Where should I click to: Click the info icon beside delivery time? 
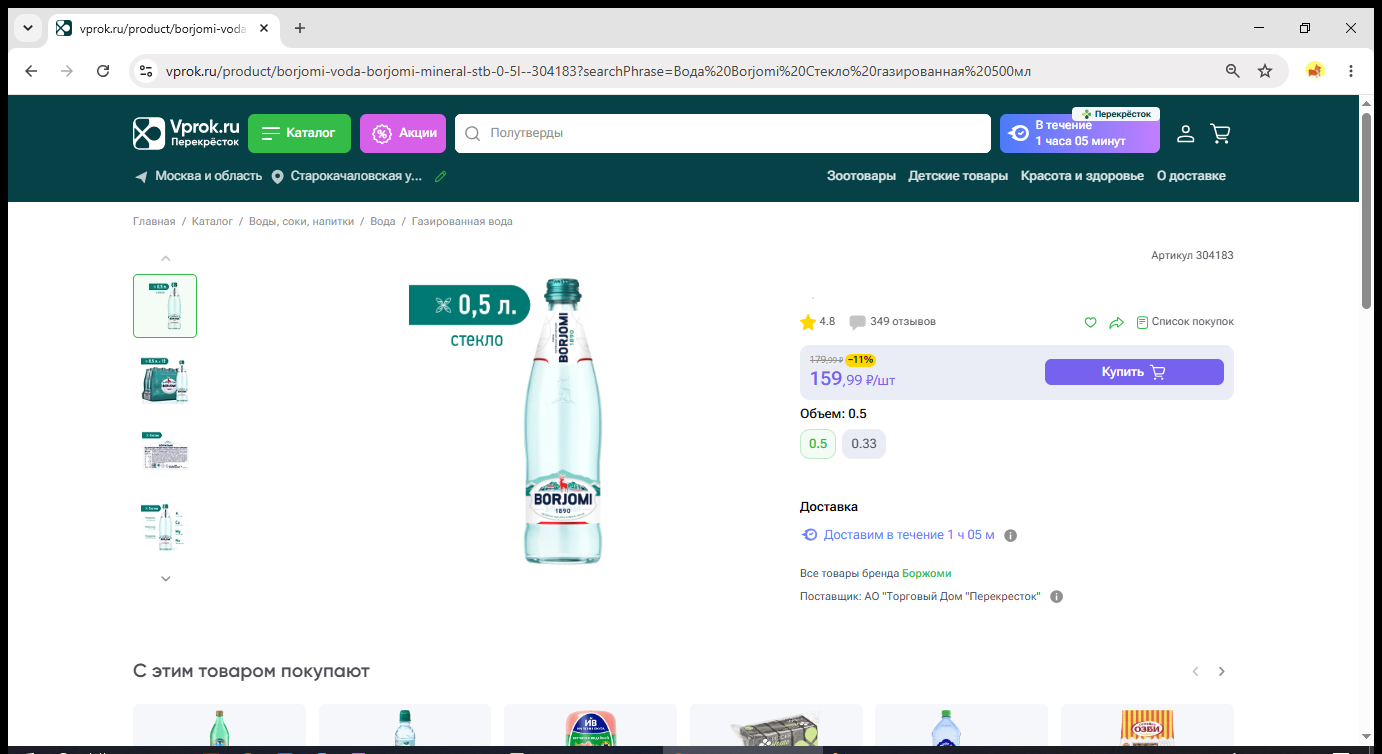coord(1010,536)
